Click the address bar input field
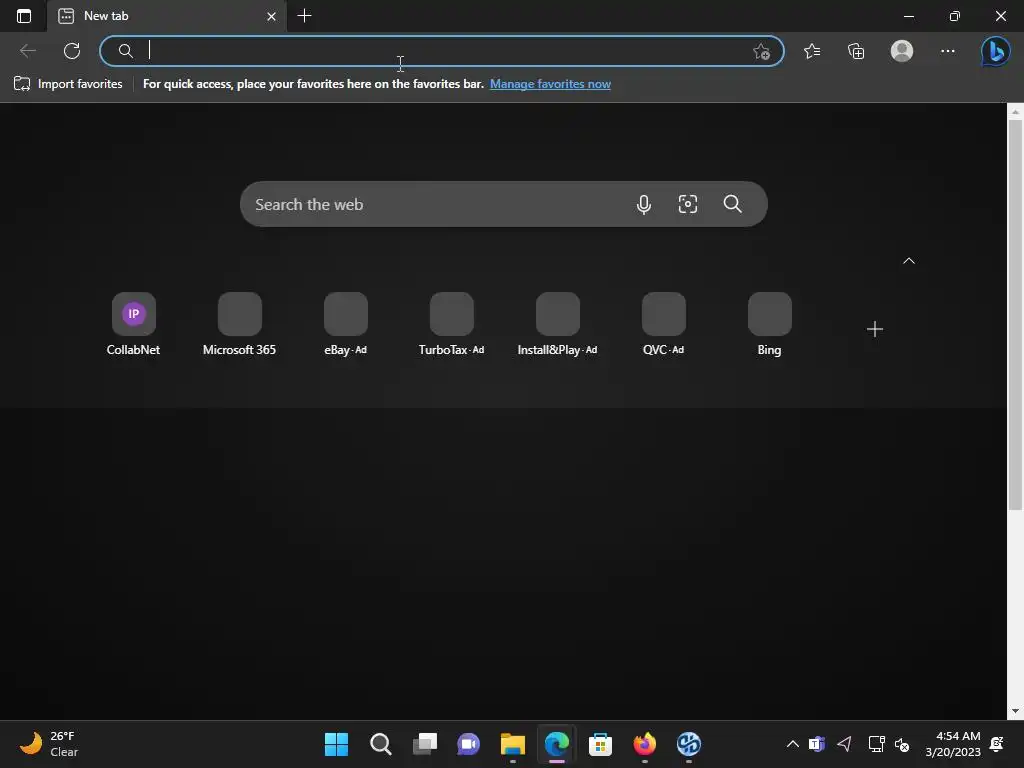Screen dimensions: 1024x768 click(x=441, y=51)
